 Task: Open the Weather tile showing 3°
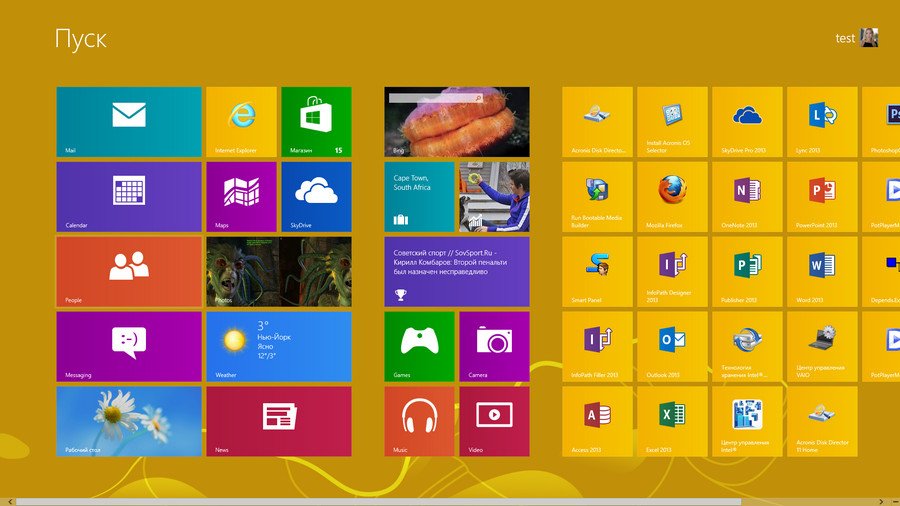point(278,346)
